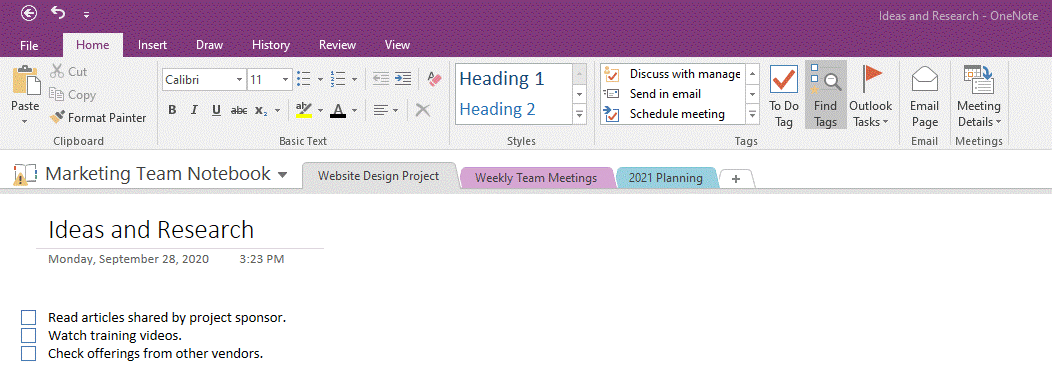Expand highlight color arrow
The image size is (1052, 387).
(x=320, y=110)
